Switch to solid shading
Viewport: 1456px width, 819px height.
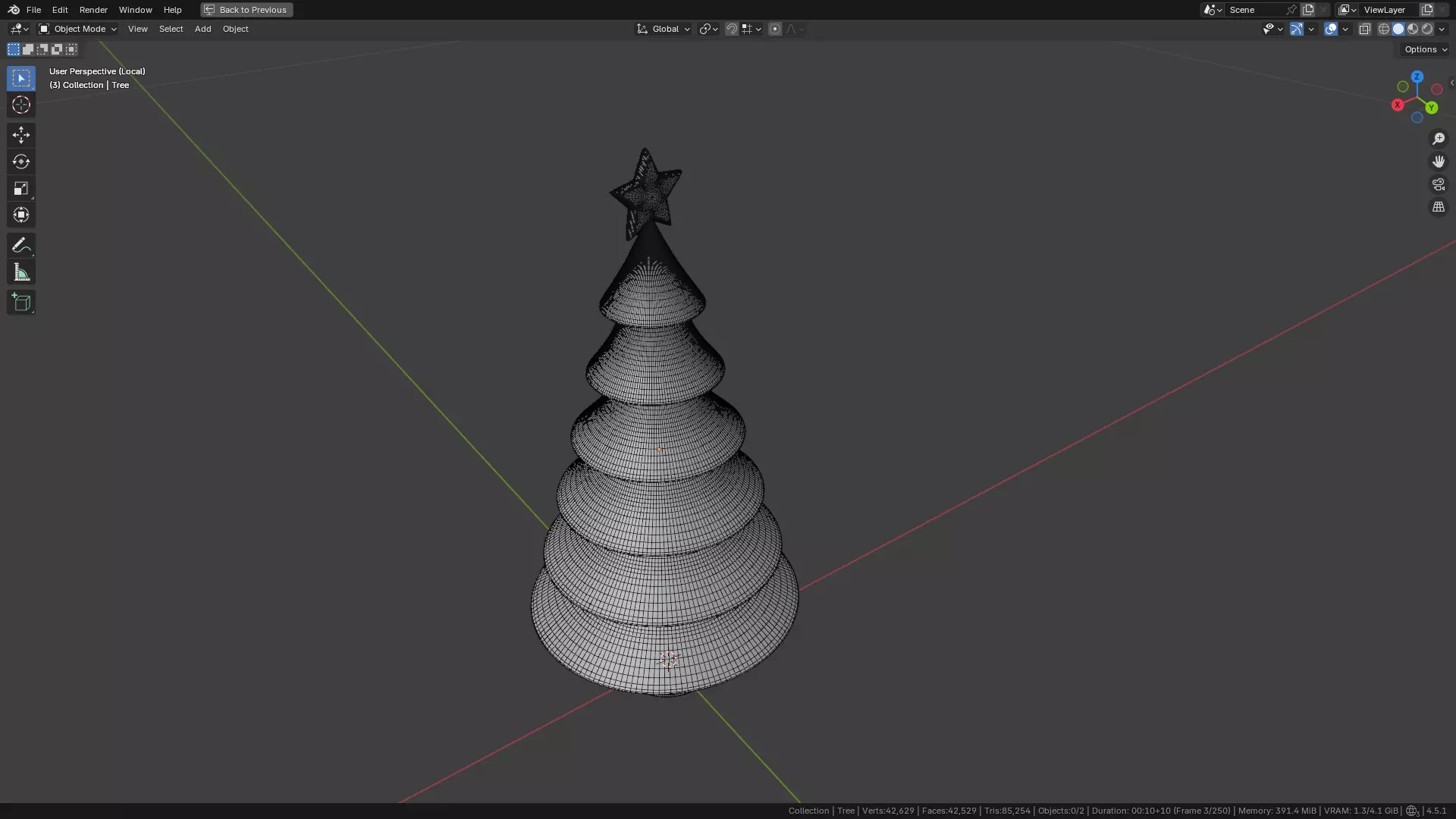1398,29
